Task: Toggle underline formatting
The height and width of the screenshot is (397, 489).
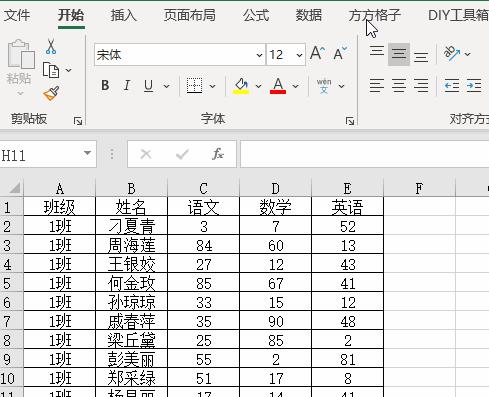Action: pos(149,86)
